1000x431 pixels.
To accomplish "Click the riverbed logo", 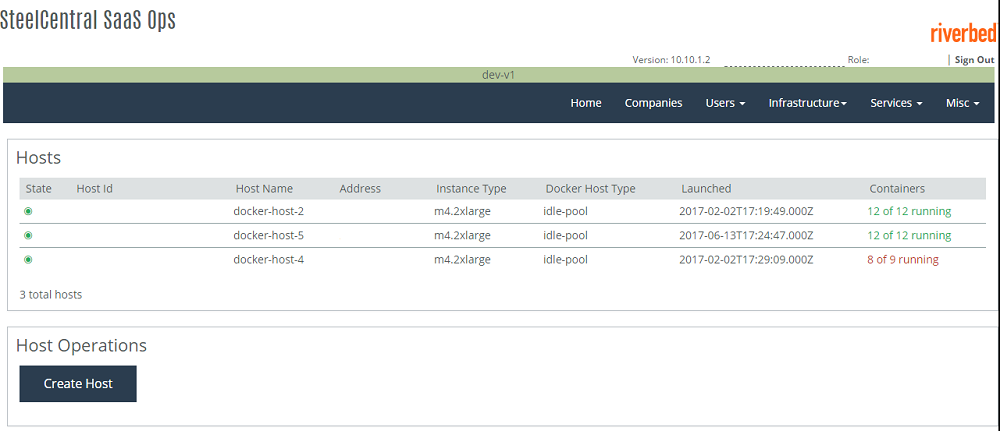I will [962, 33].
